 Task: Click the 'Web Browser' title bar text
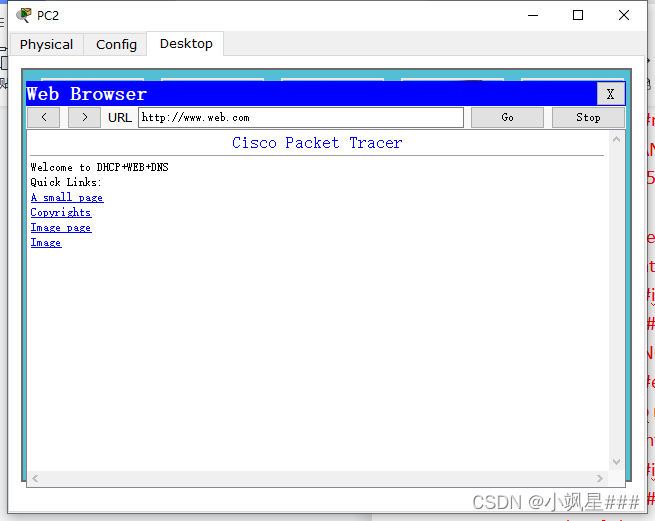pos(86,94)
